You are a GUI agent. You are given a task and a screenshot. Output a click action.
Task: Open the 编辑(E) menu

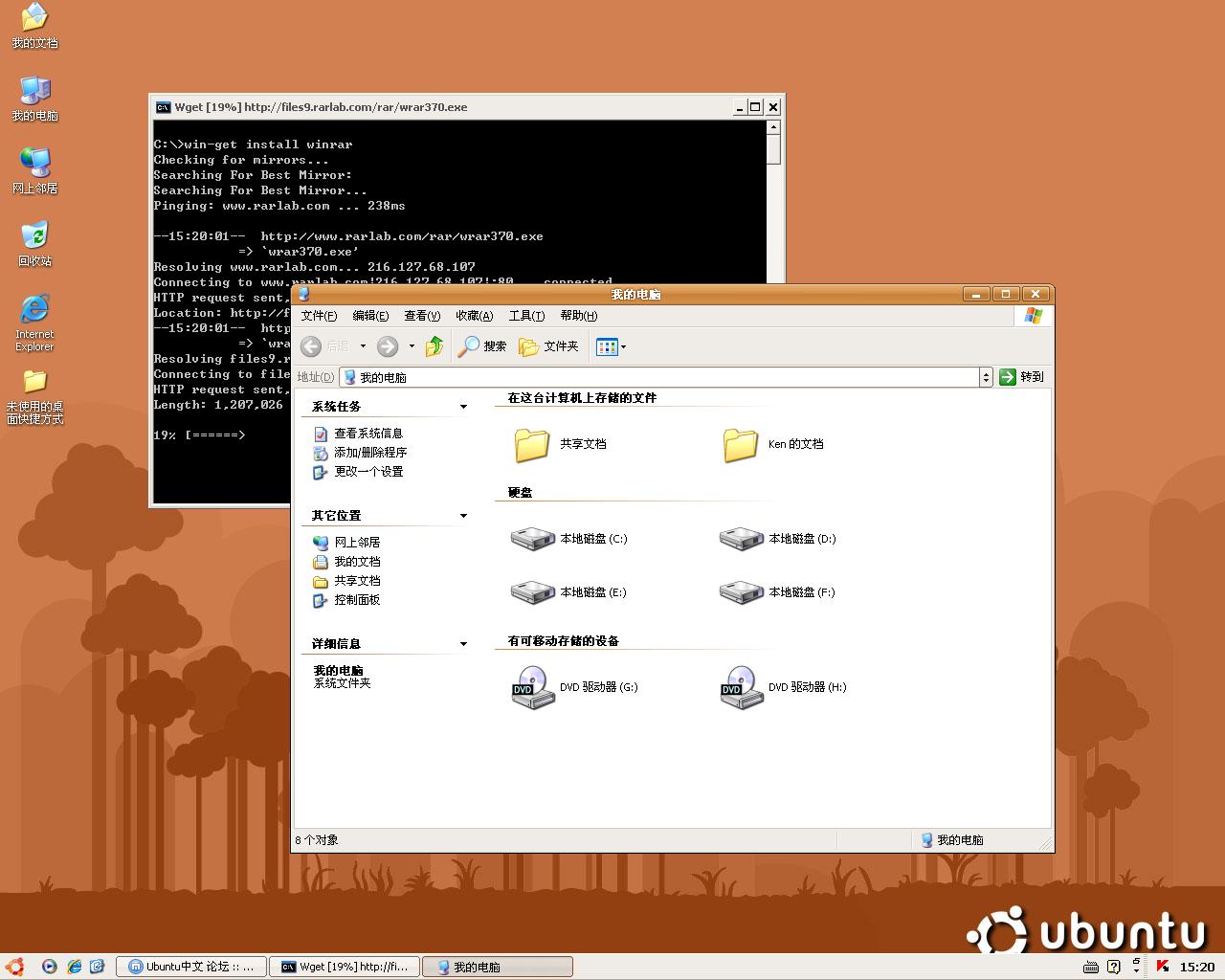[x=370, y=316]
